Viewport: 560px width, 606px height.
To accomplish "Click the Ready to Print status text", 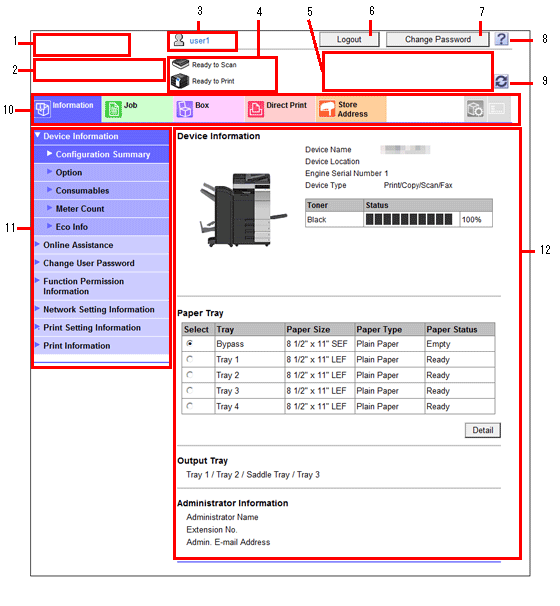I will pos(213,81).
